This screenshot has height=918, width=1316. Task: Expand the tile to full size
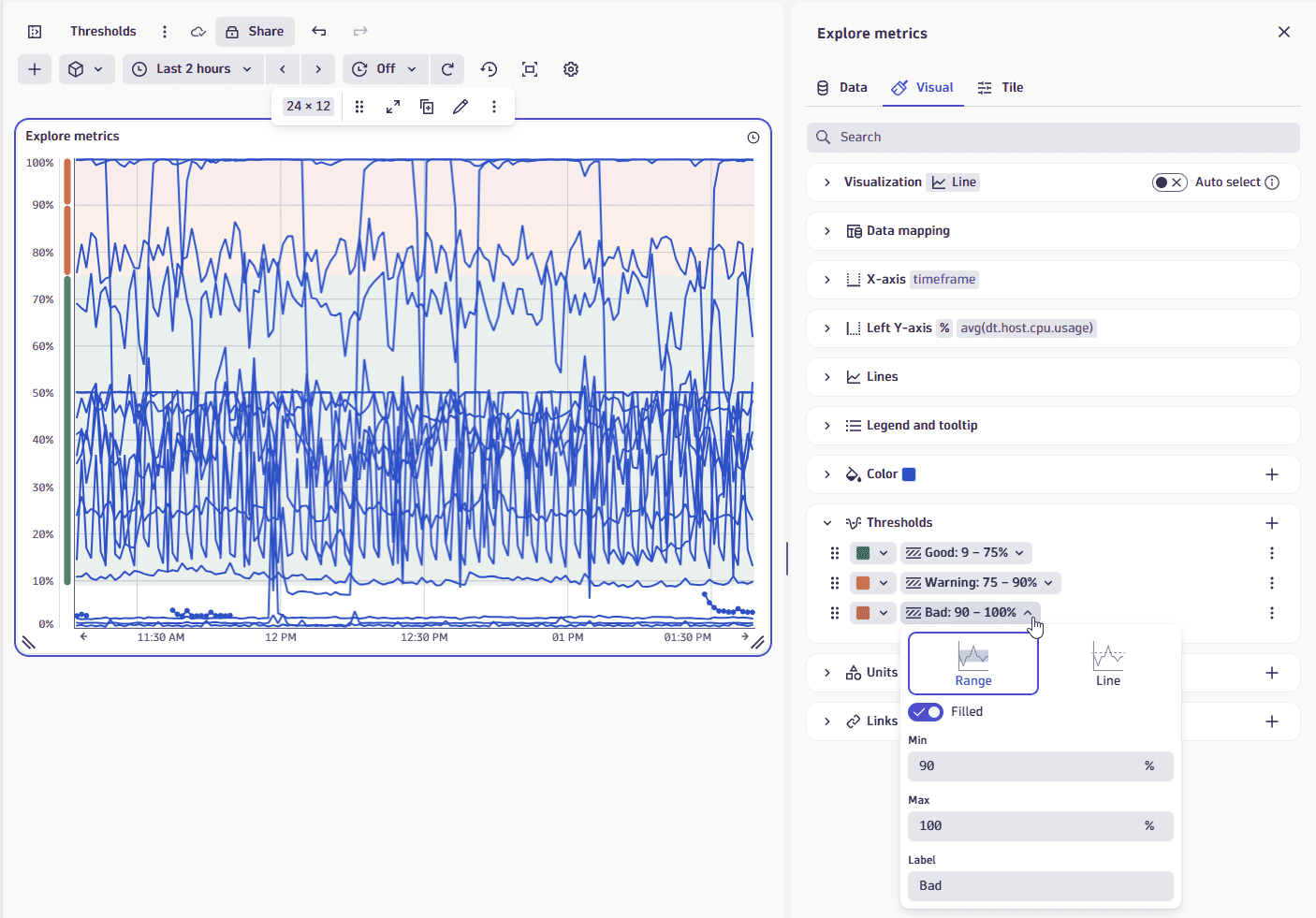point(393,107)
